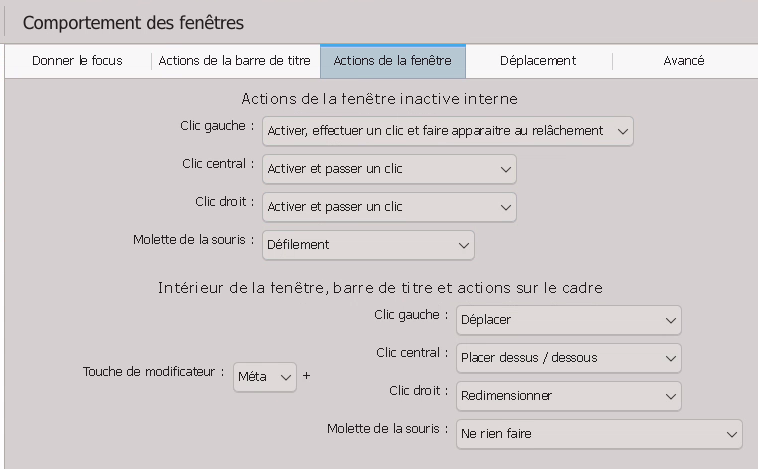Image resolution: width=758 pixels, height=469 pixels.
Task: Click the 'Intérieur de la fenêtre' section heading
Action: (380, 288)
